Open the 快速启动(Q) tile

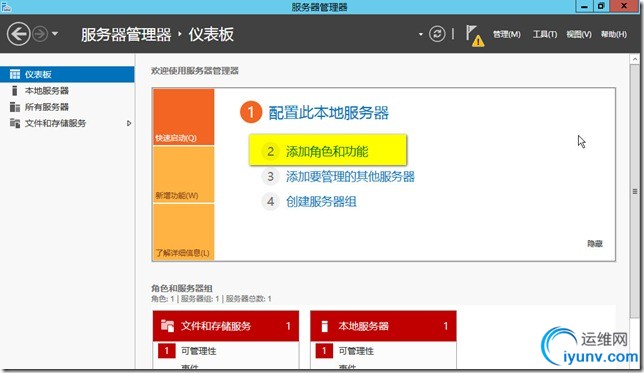184,117
